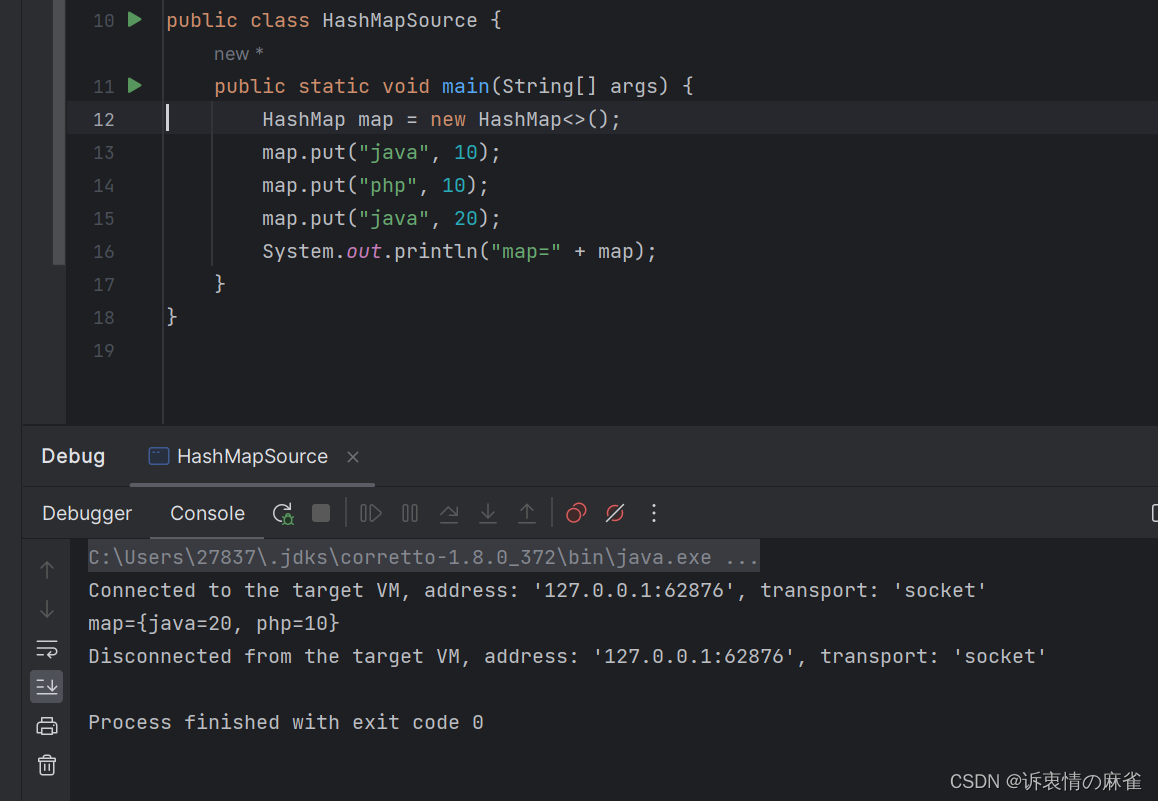Click the main method name

[x=465, y=86]
